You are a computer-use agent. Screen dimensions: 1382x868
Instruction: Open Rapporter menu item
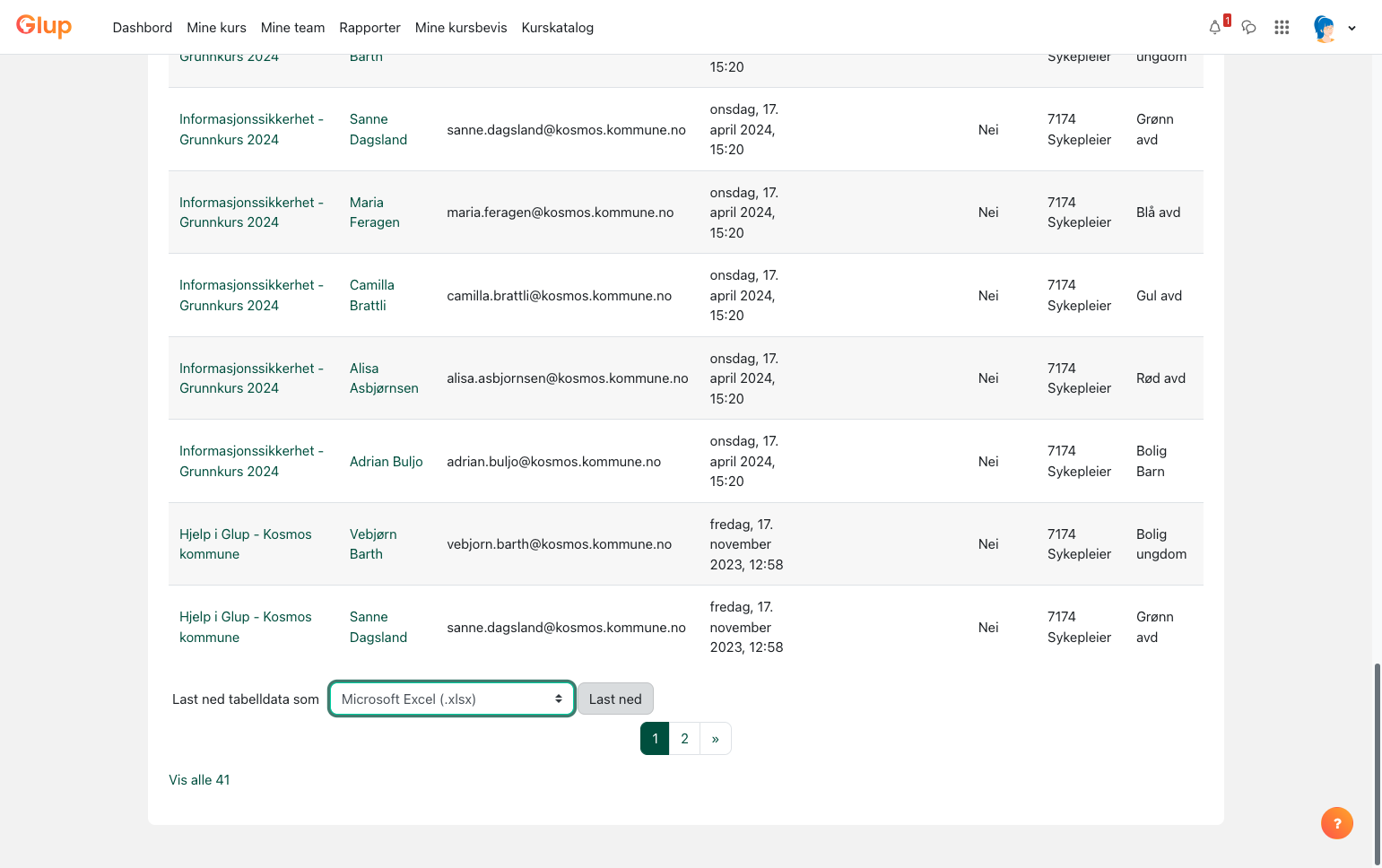coord(369,28)
